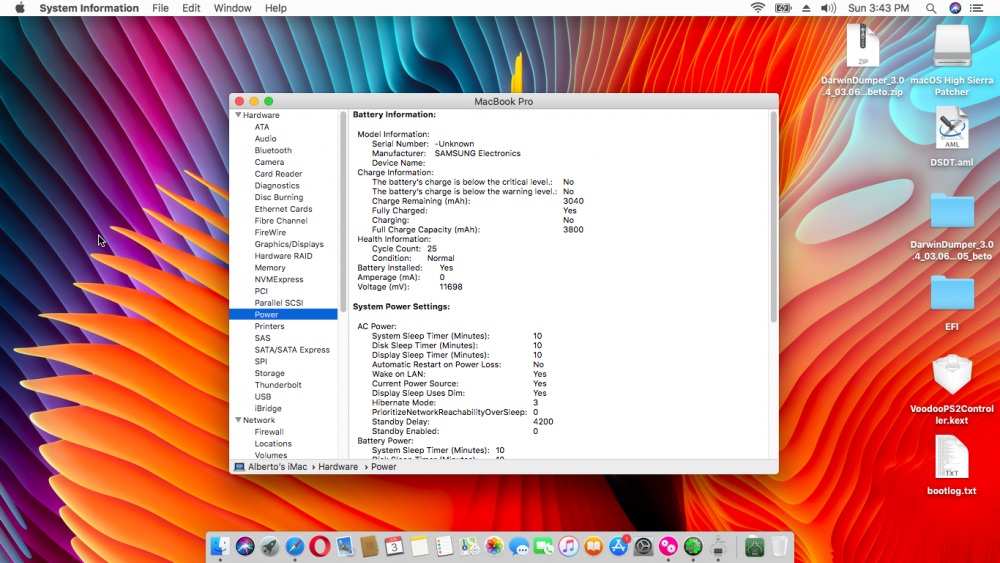Open iBooks orange icon in dock
The height and width of the screenshot is (563, 1000).
[593, 546]
